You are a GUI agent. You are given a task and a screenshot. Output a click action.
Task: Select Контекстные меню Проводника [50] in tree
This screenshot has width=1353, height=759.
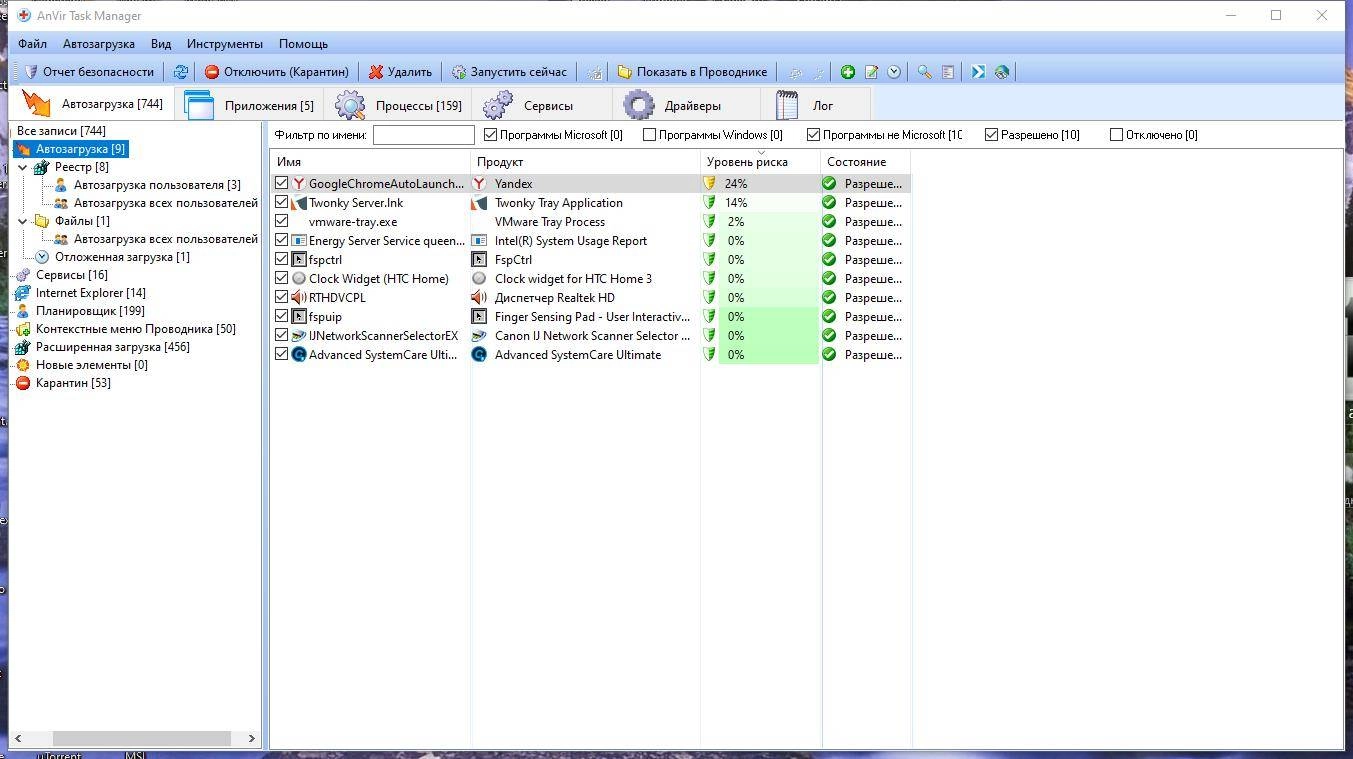(136, 329)
